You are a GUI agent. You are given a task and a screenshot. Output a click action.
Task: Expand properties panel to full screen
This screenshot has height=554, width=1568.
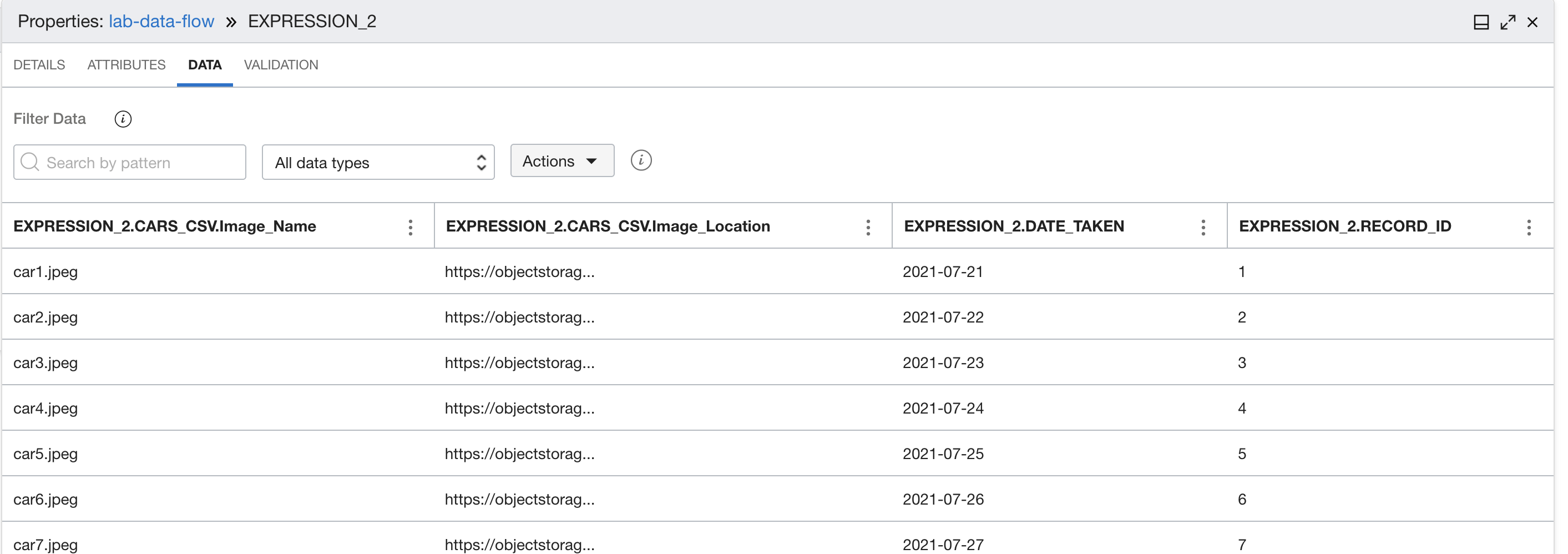tap(1507, 23)
